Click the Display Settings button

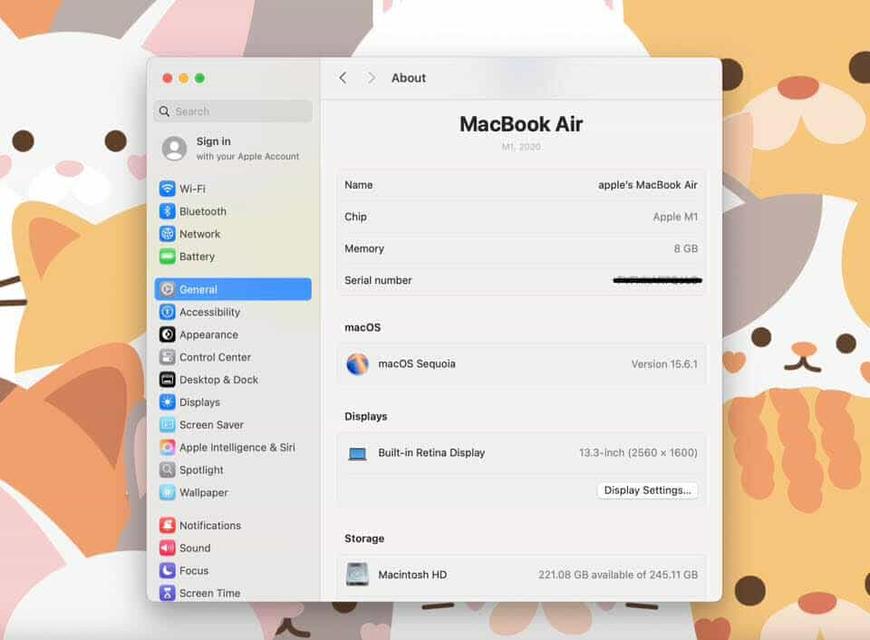[647, 490]
